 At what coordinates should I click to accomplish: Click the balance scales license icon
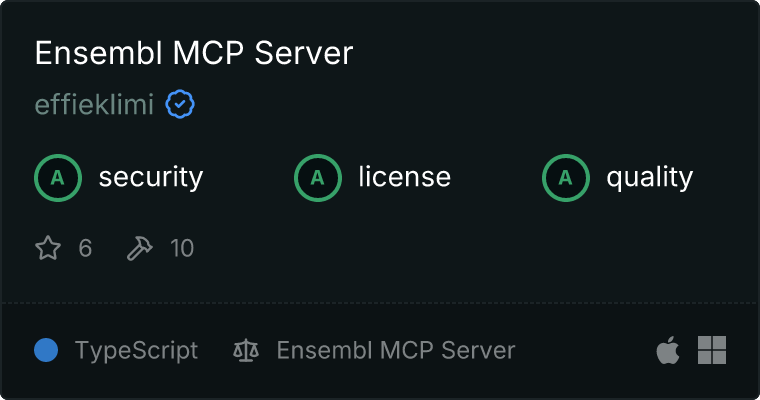(x=246, y=350)
